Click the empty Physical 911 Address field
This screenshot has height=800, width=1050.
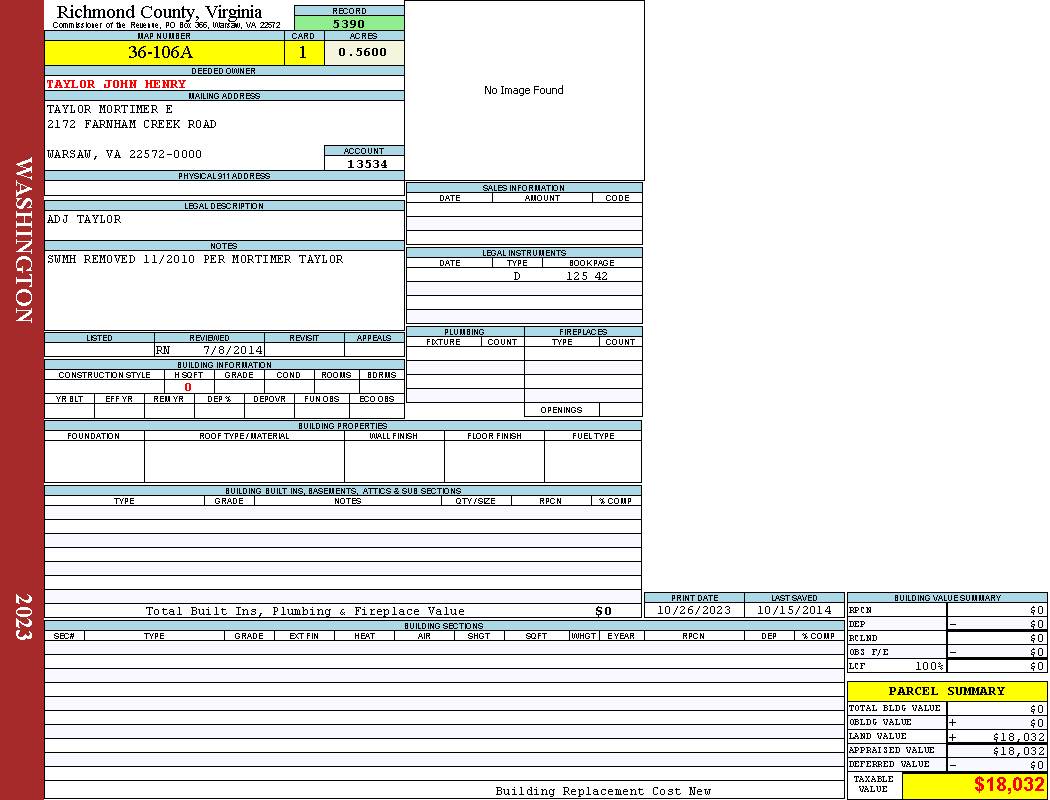coord(224,188)
